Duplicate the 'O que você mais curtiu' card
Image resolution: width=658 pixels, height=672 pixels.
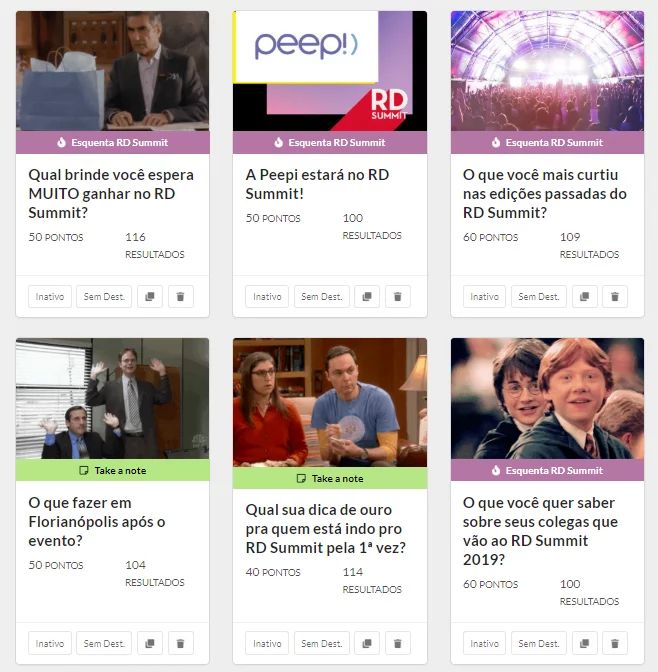coord(584,297)
